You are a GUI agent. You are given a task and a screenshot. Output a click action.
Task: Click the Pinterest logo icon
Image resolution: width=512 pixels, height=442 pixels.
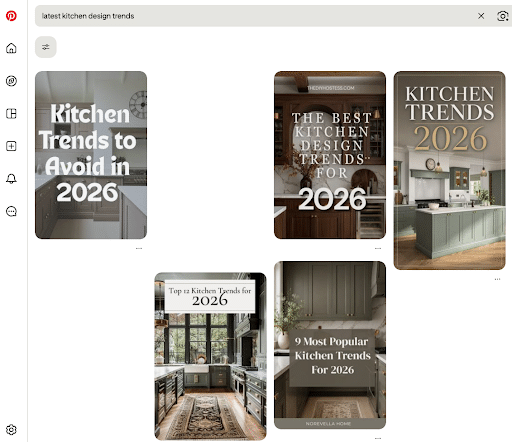click(x=11, y=16)
